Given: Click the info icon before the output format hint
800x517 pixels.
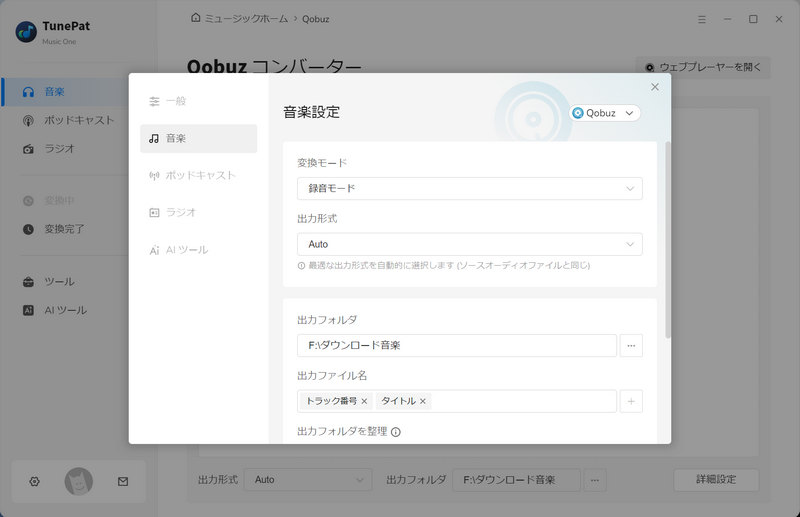Looking at the screenshot, I should pyautogui.click(x=302, y=266).
